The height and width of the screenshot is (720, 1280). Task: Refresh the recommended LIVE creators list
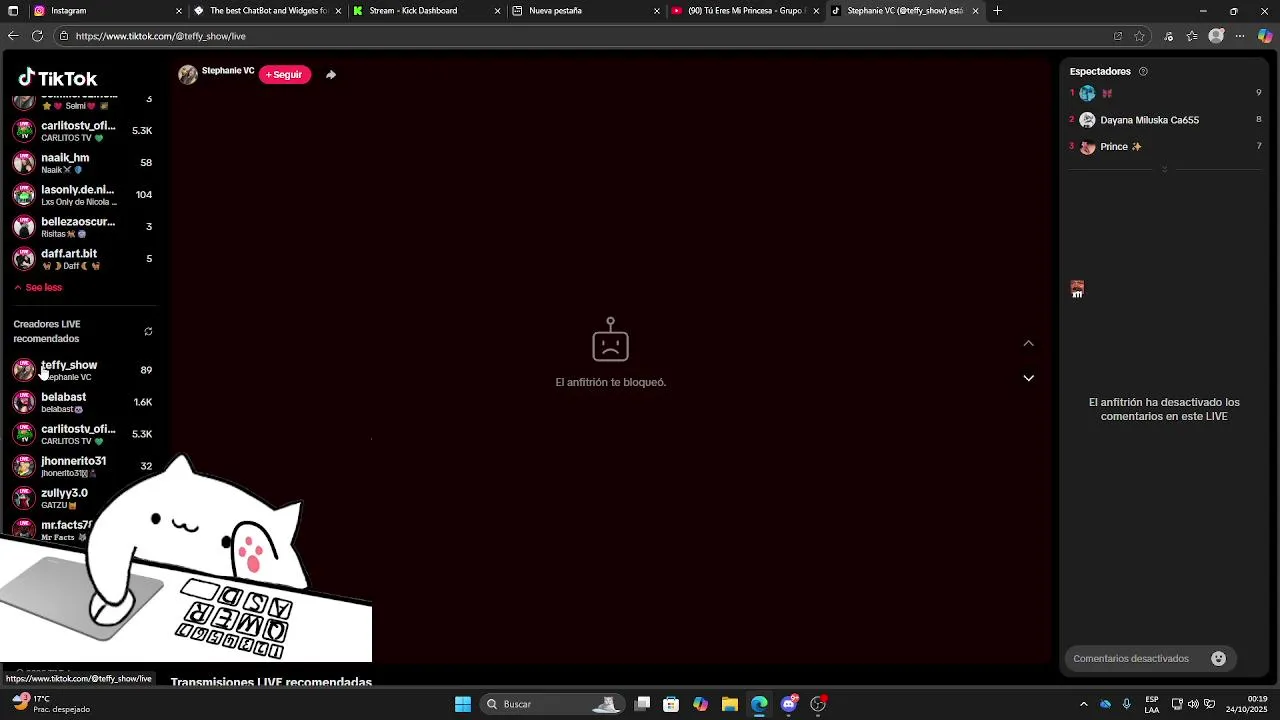[148, 331]
